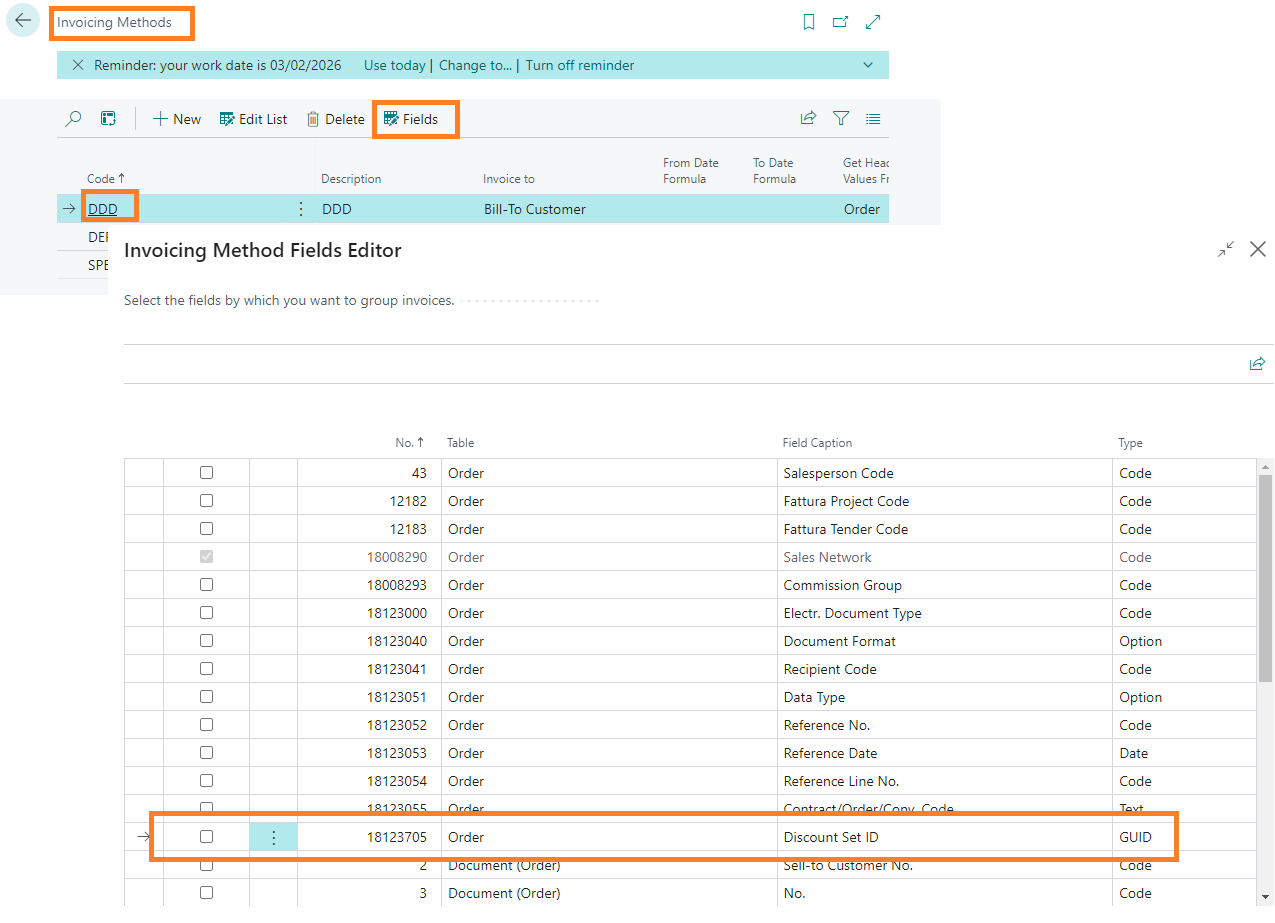Select Edit List in the toolbar
This screenshot has height=923, width=1275.
pos(253,119)
